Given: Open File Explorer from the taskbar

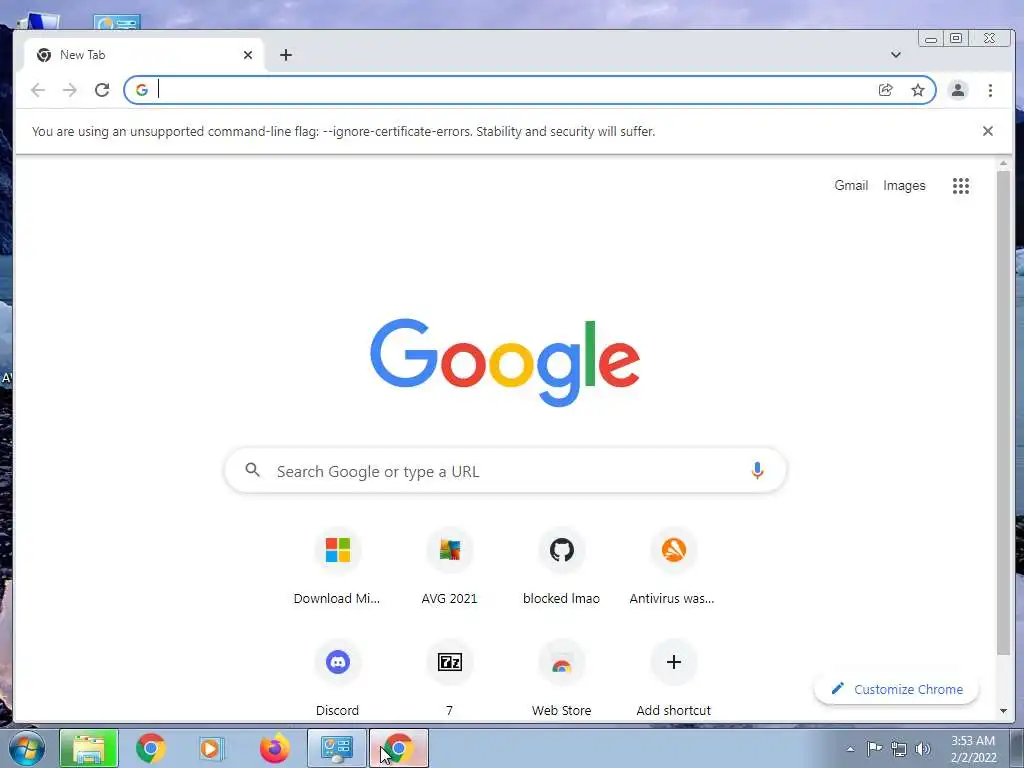Looking at the screenshot, I should pos(89,748).
